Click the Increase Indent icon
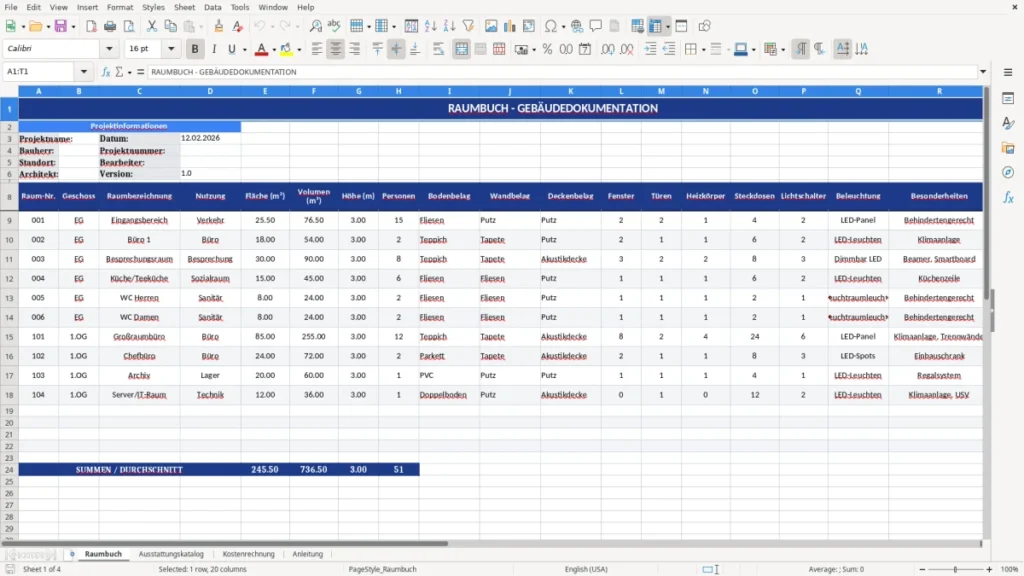The height and width of the screenshot is (576, 1024). (x=650, y=49)
